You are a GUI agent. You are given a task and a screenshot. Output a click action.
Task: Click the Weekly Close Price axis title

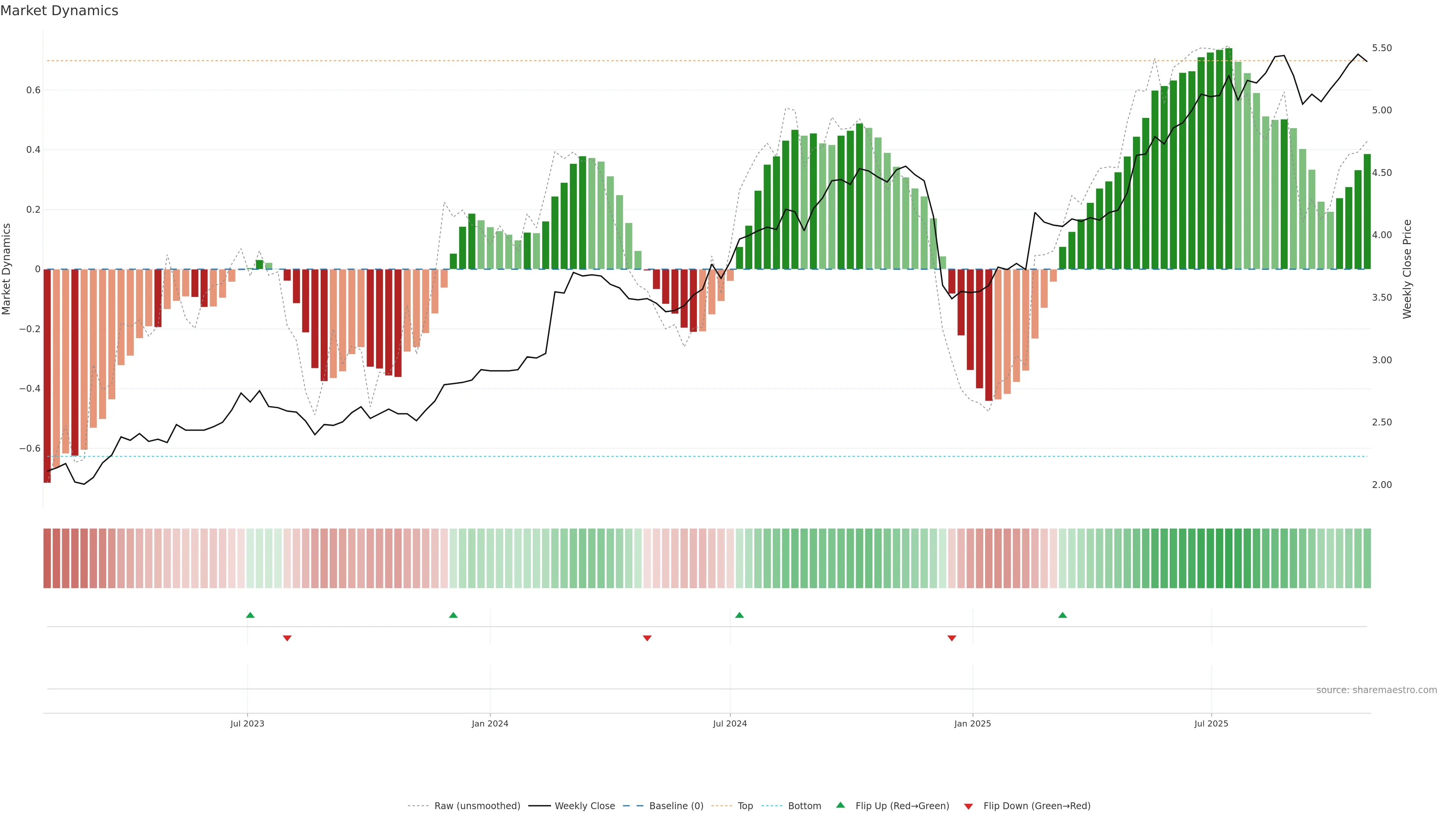[1407, 269]
